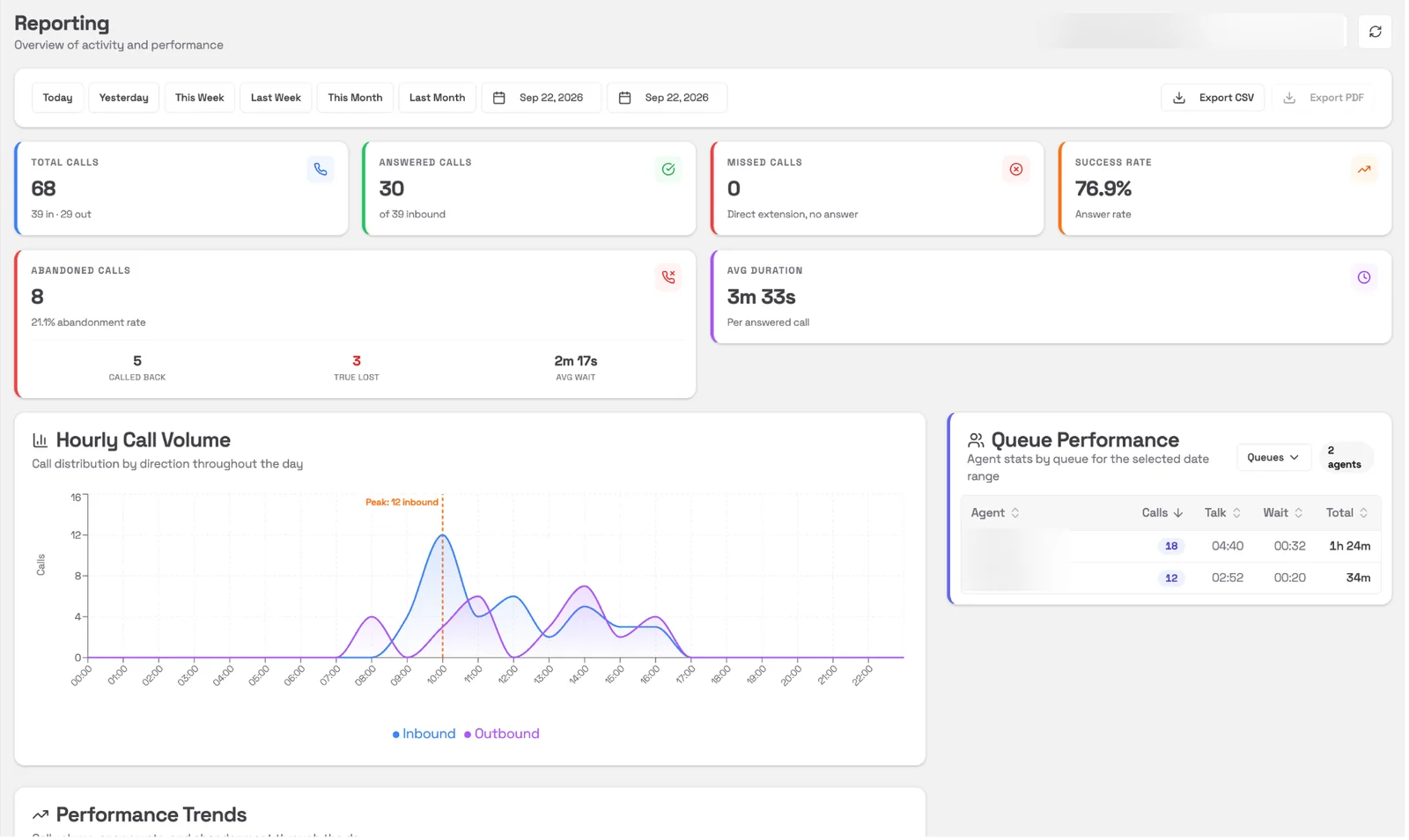Click the Missed Calls red X icon
1409x840 pixels.
(1016, 169)
